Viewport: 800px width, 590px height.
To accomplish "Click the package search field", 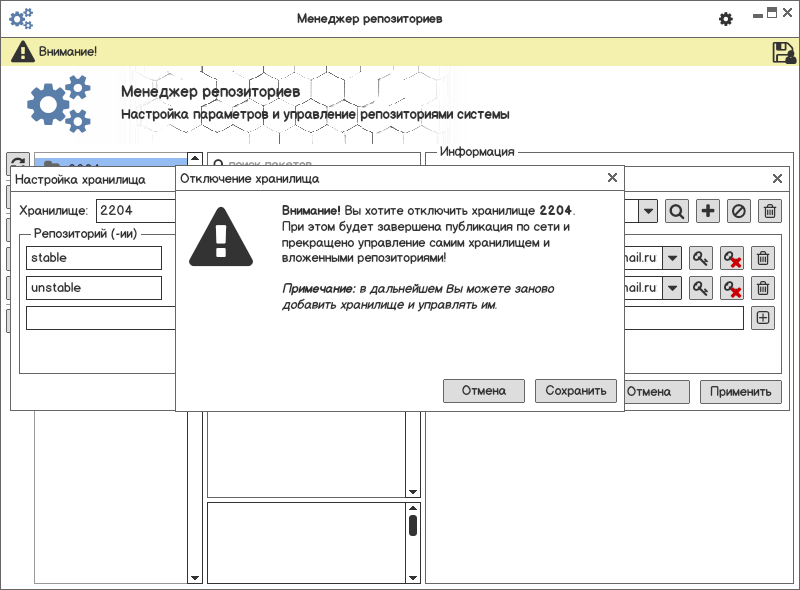I will click(x=314, y=161).
